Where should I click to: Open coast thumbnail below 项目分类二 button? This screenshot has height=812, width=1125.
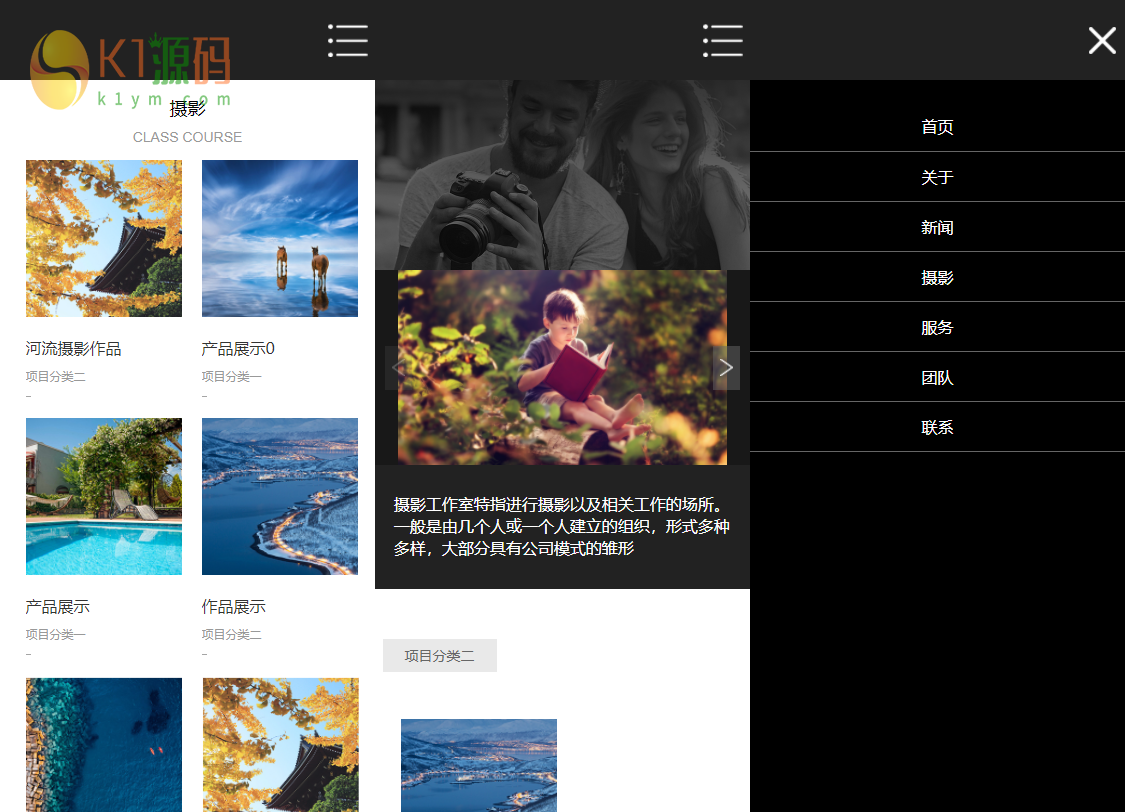(479, 765)
